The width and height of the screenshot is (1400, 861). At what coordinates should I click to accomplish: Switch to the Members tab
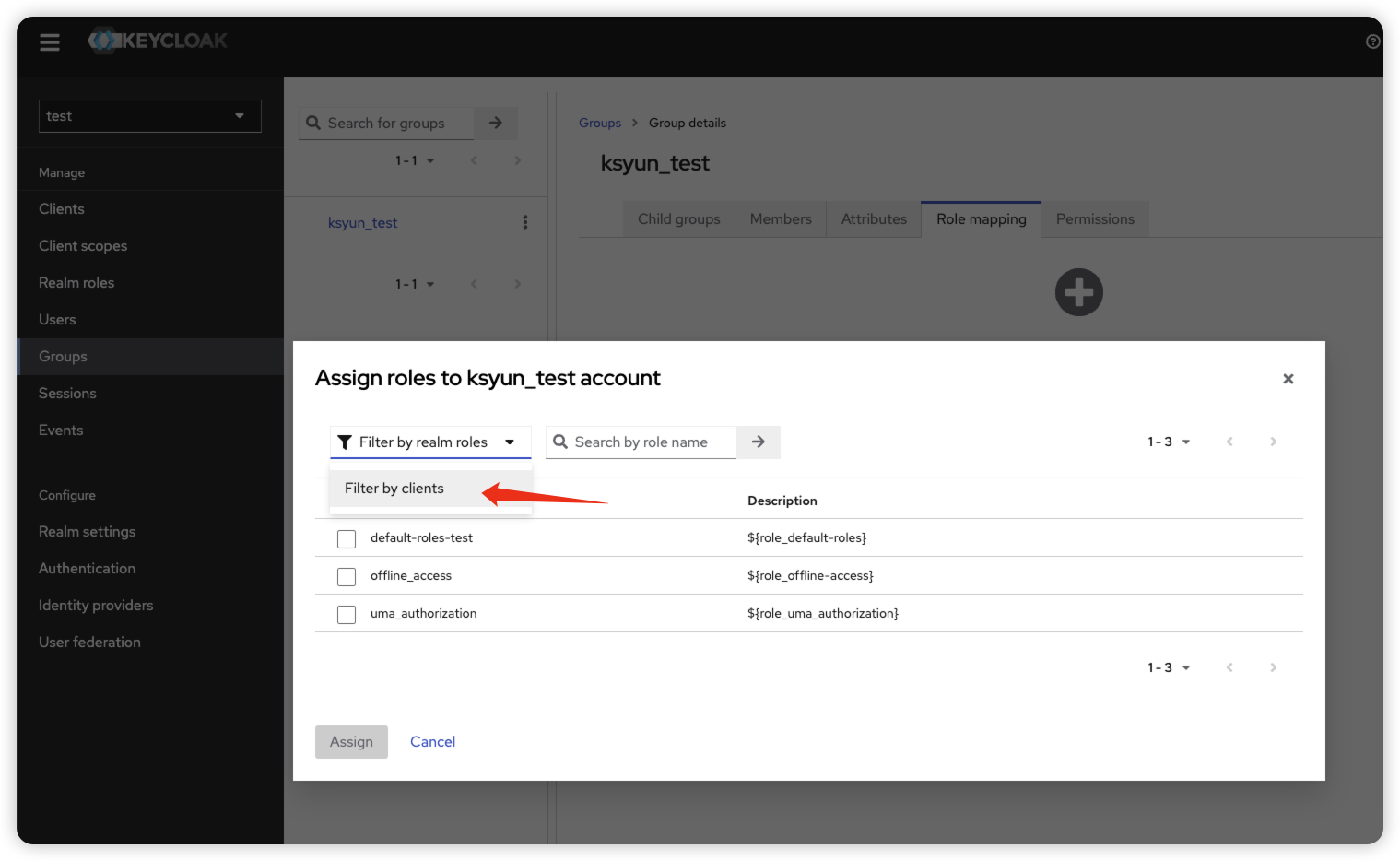click(780, 219)
